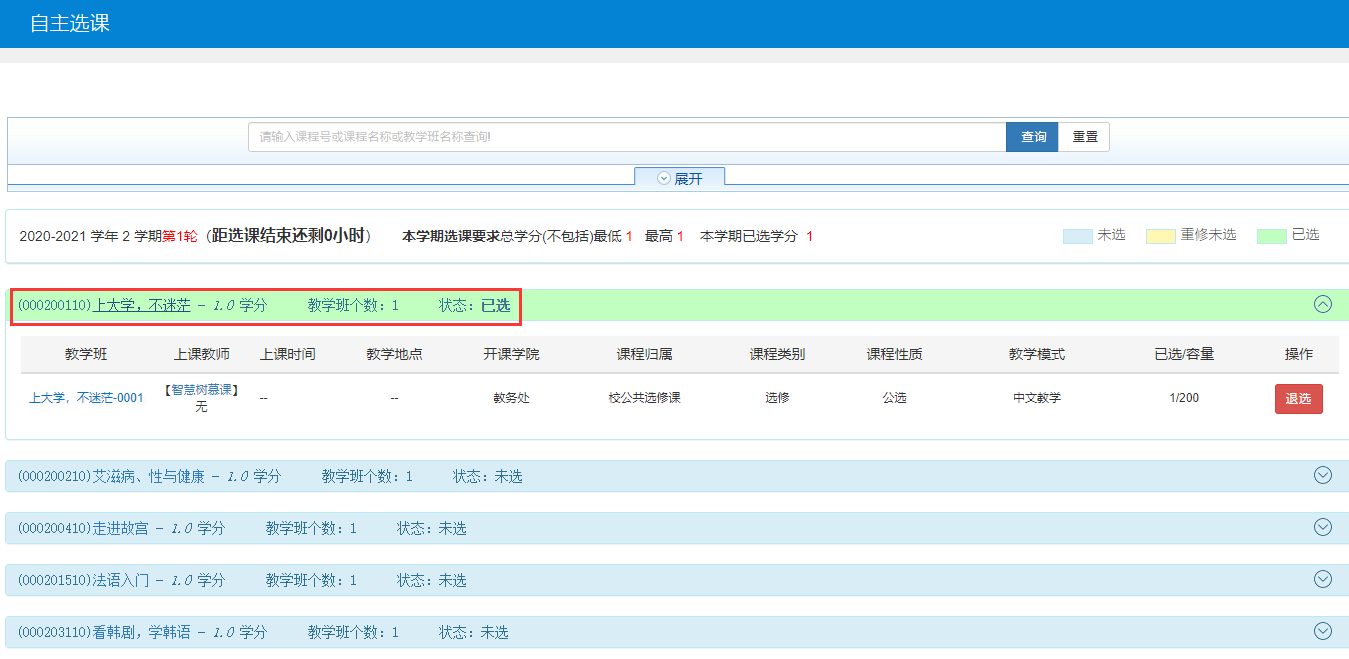Viewport: 1349px width, 659px height.
Task: Click the 展开 expand filter tab
Action: (x=680, y=178)
